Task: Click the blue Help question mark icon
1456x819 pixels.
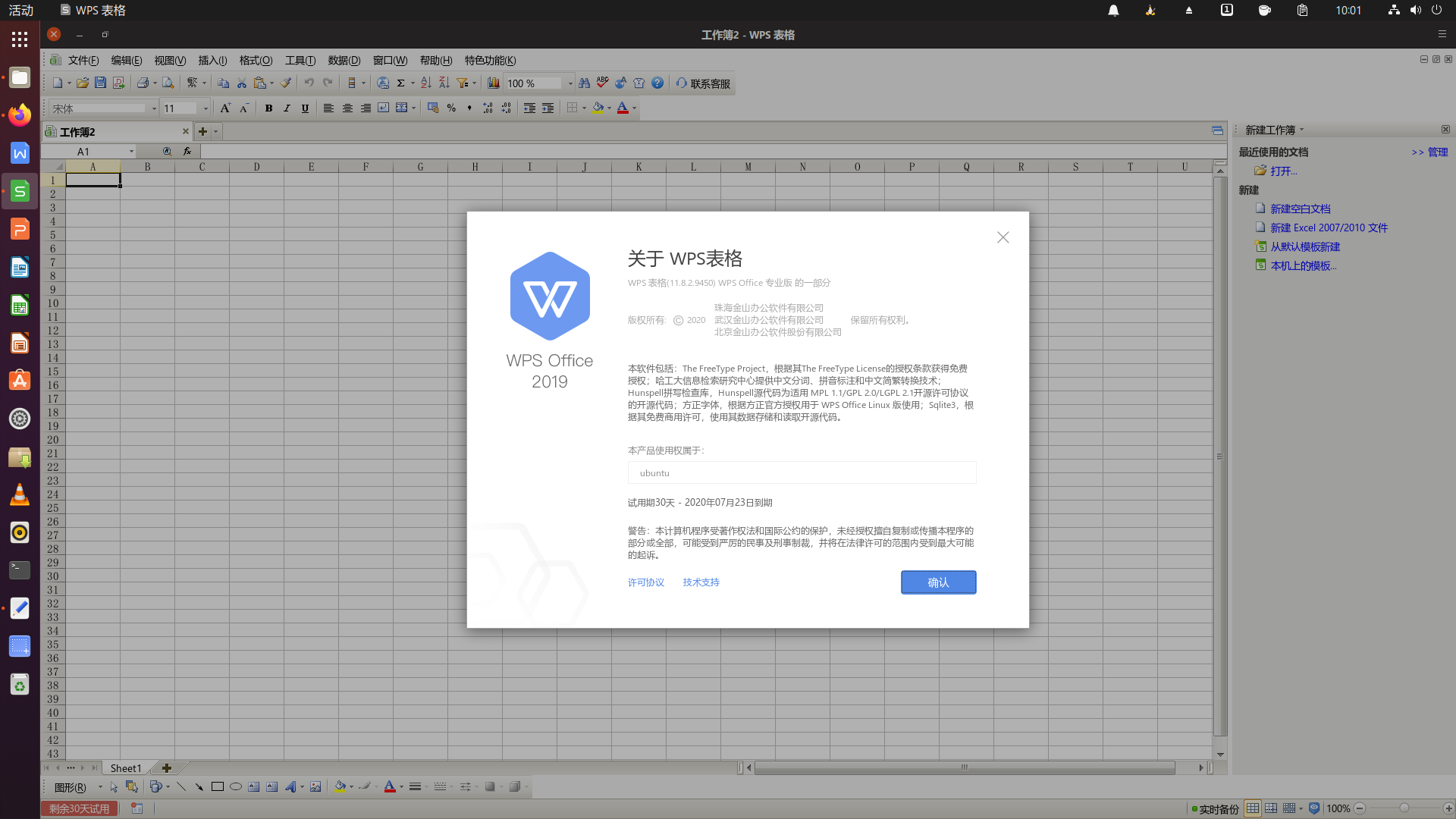Action: click(657, 83)
